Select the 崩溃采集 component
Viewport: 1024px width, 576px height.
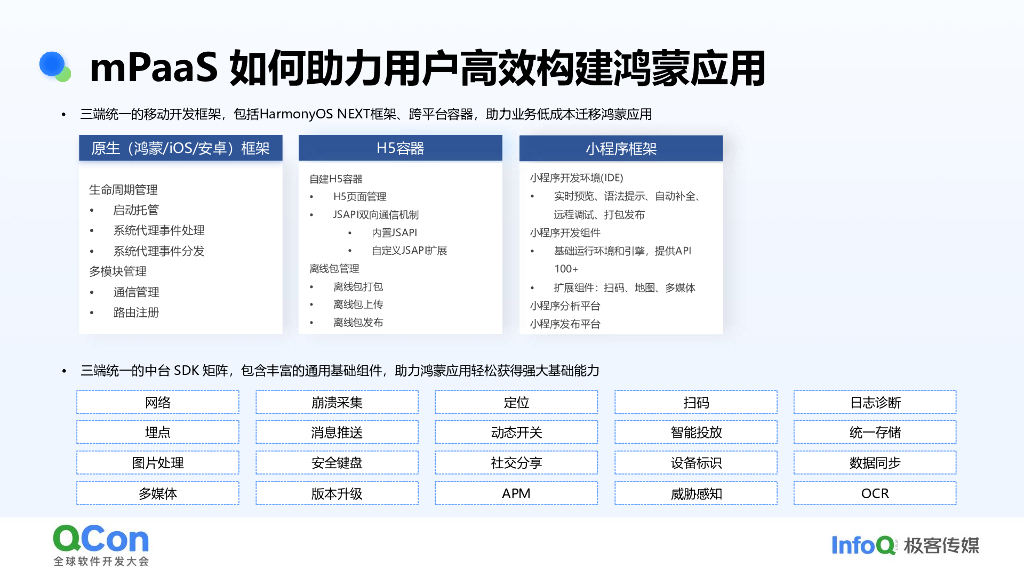click(x=336, y=401)
